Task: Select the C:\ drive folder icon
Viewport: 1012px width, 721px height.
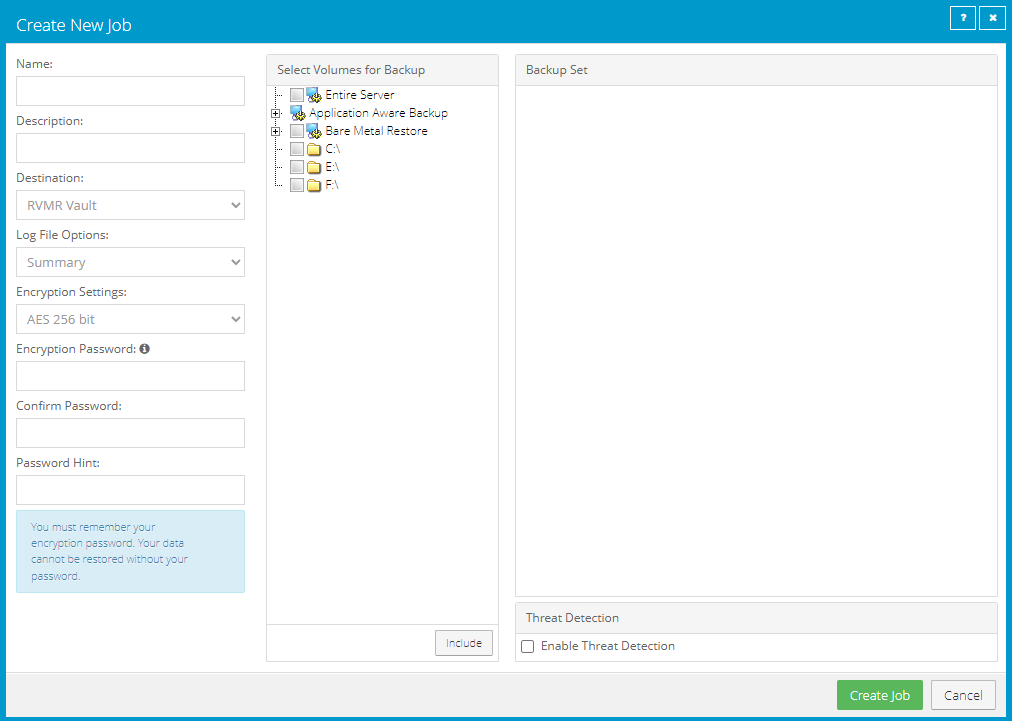Action: point(313,148)
